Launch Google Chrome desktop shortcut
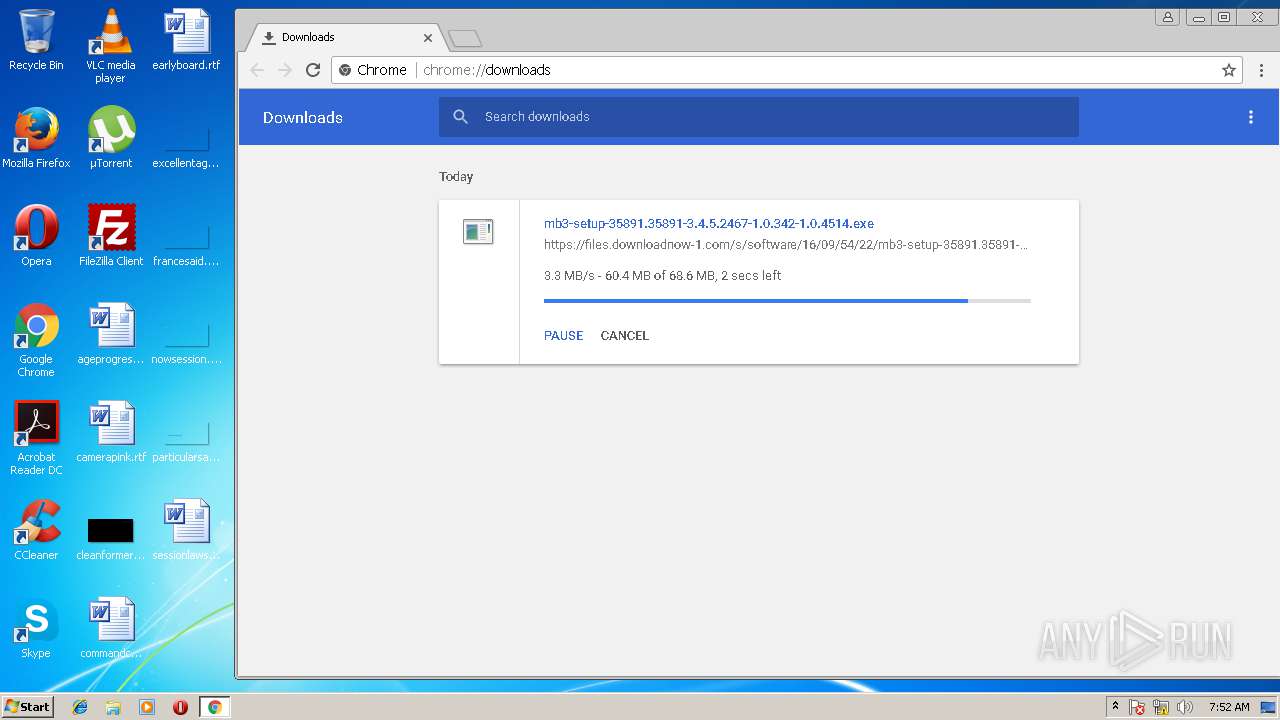This screenshot has height=720, width=1280. click(x=36, y=340)
